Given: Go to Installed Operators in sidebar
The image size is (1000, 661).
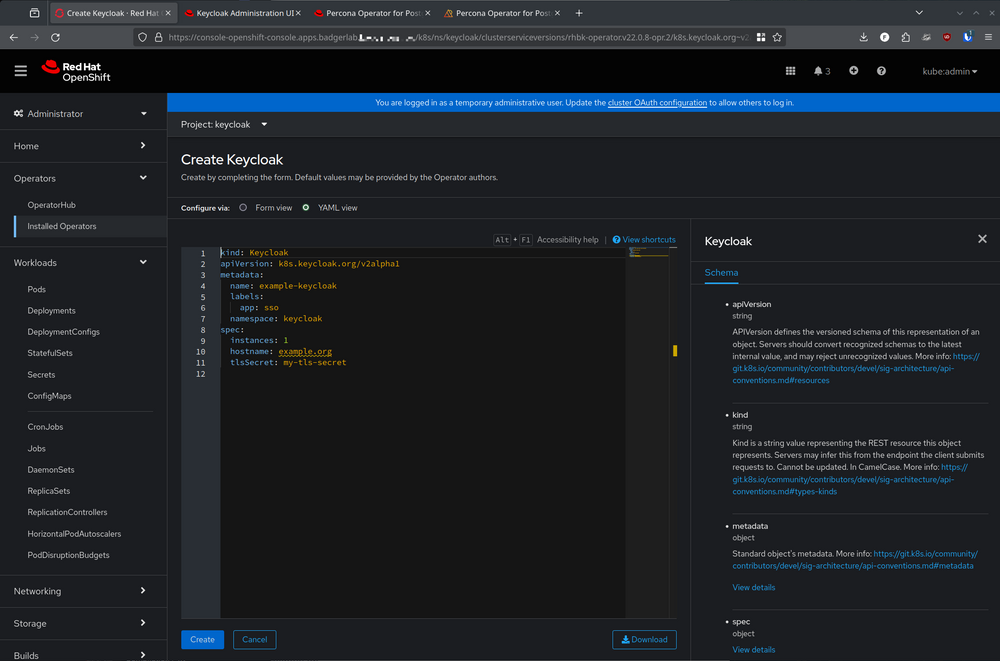Looking at the screenshot, I should click(x=62, y=226).
